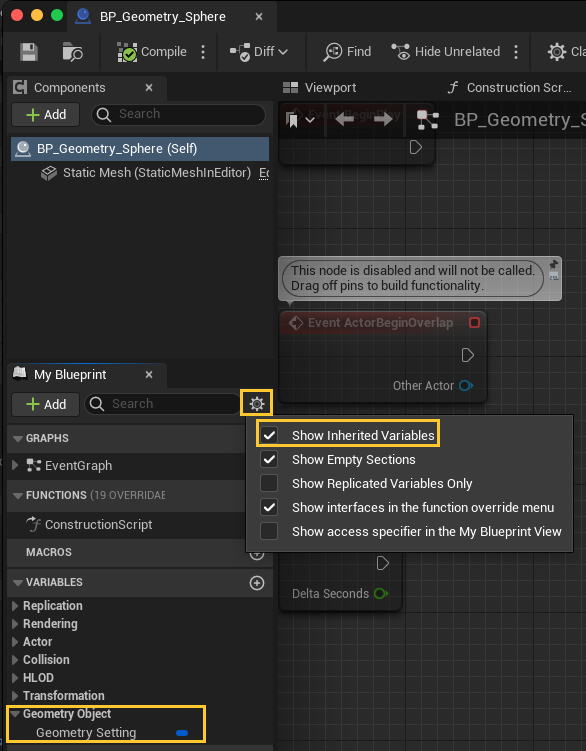Select the Geometry Setting variable

tap(86, 733)
